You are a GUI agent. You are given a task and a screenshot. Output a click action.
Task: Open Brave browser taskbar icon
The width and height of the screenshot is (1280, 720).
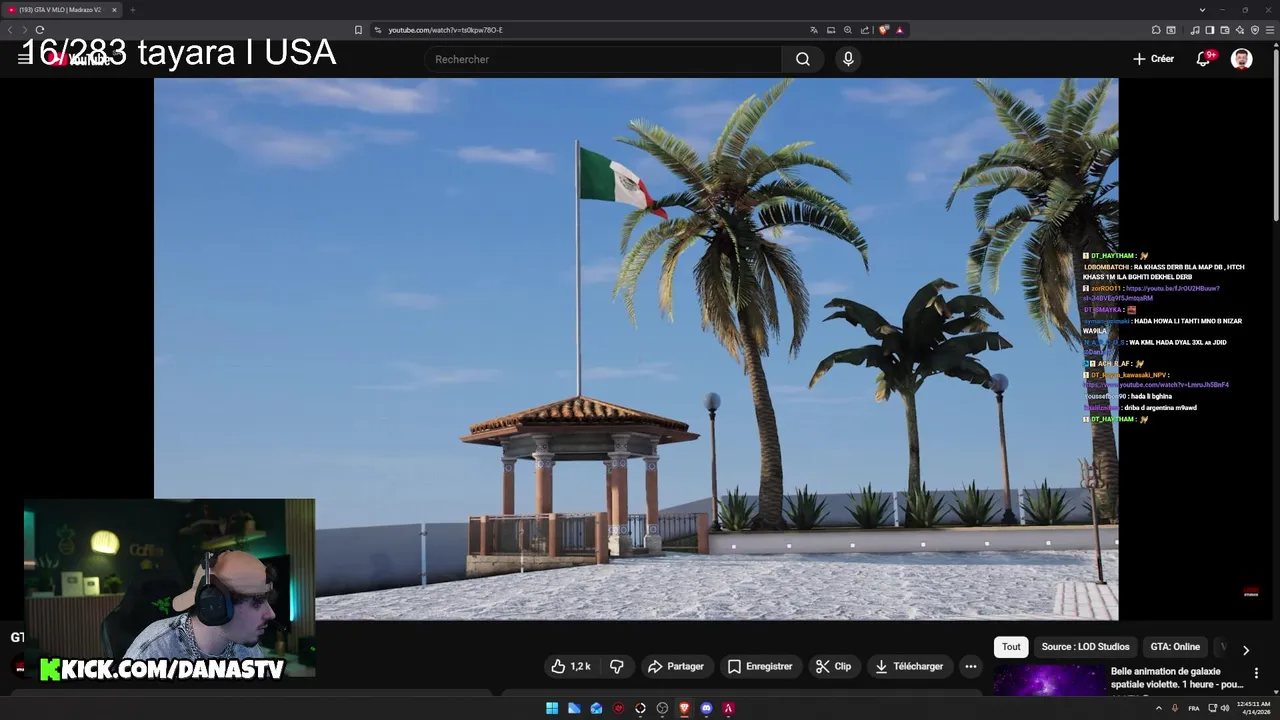click(x=684, y=708)
